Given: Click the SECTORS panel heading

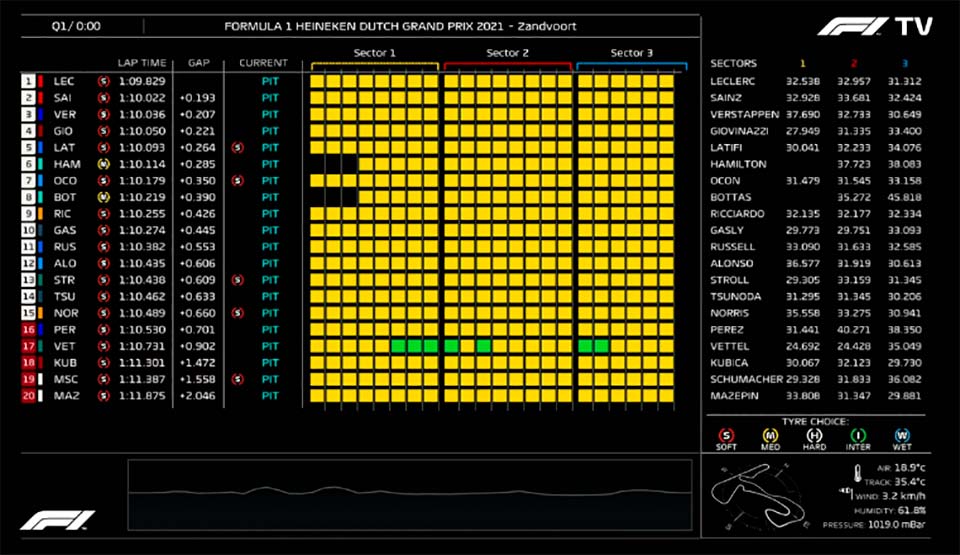Looking at the screenshot, I should tap(733, 63).
